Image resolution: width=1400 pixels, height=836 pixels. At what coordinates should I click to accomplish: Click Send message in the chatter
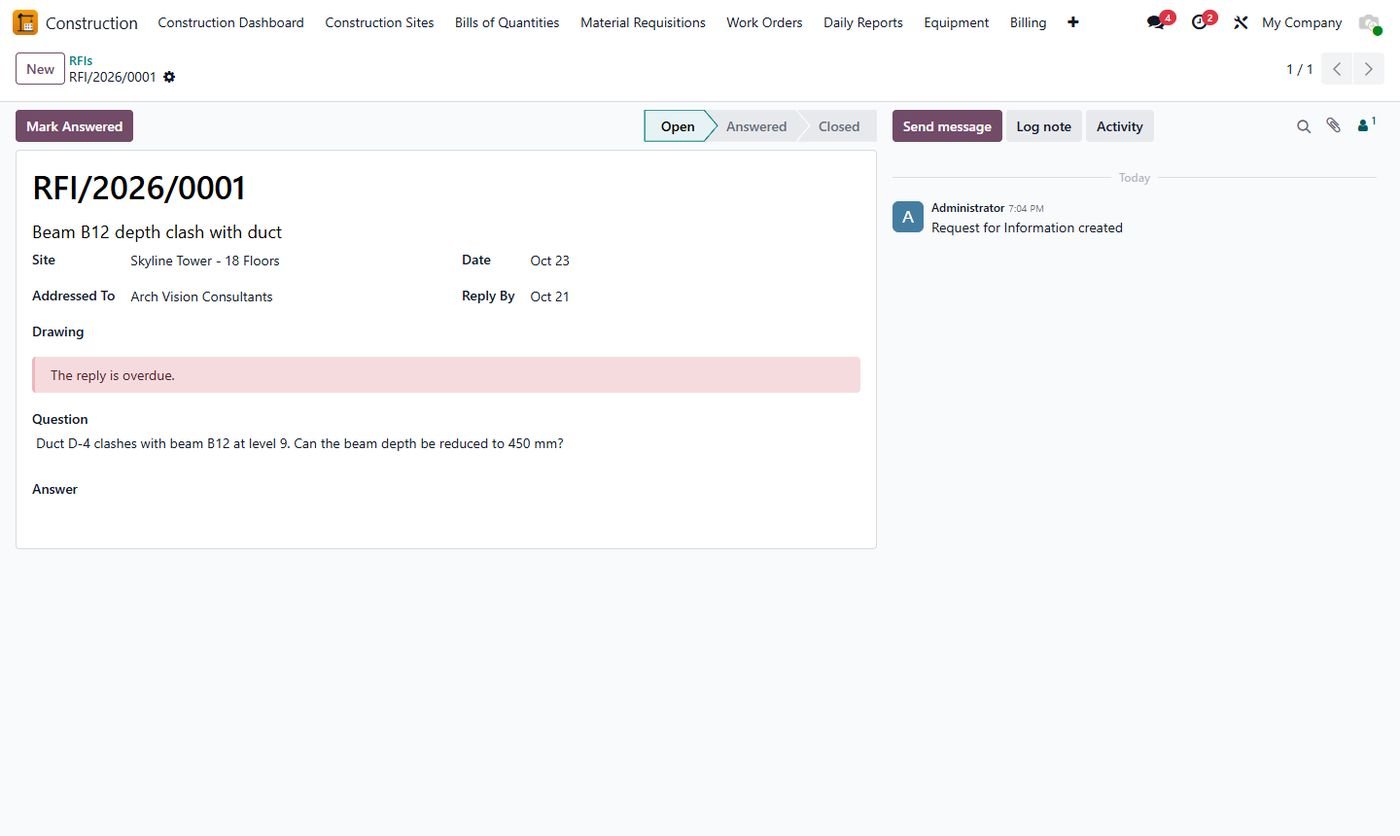tap(947, 126)
